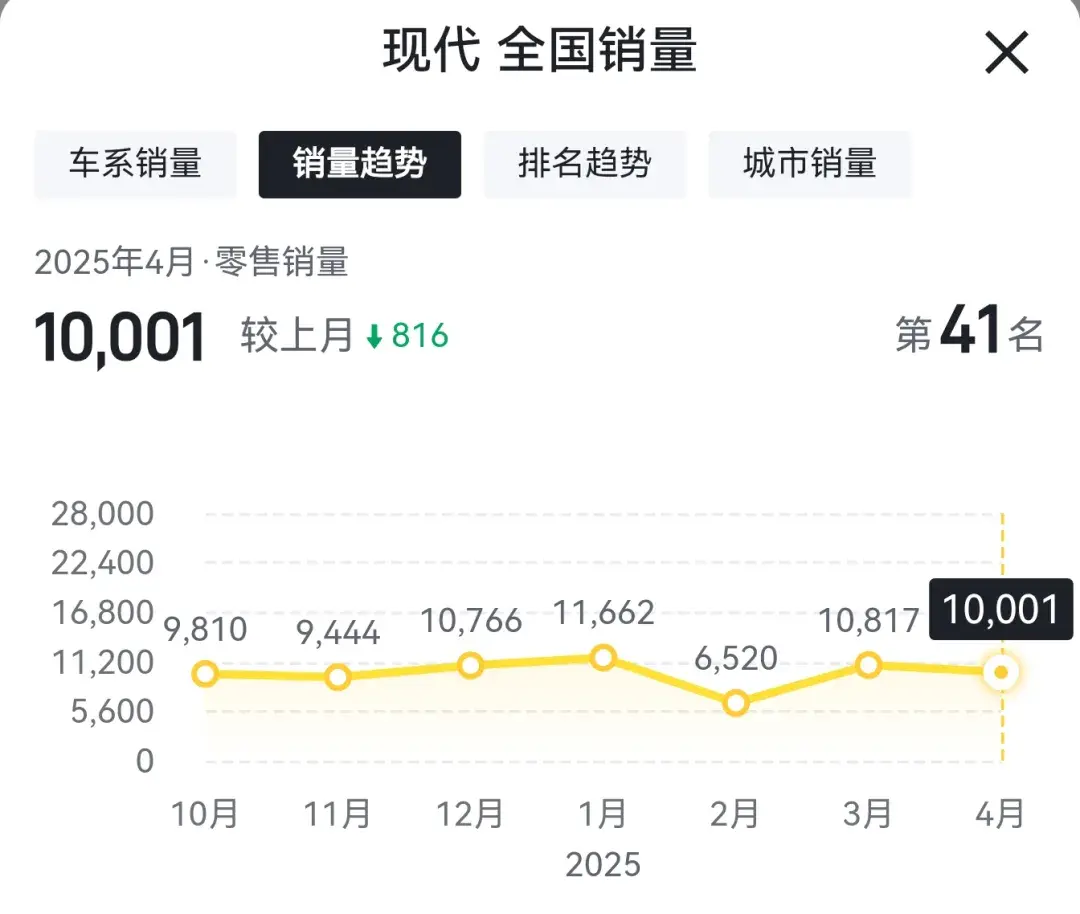The image size is (1080, 914).
Task: Select the 1月 data point showing 11,662
Action: pos(603,658)
